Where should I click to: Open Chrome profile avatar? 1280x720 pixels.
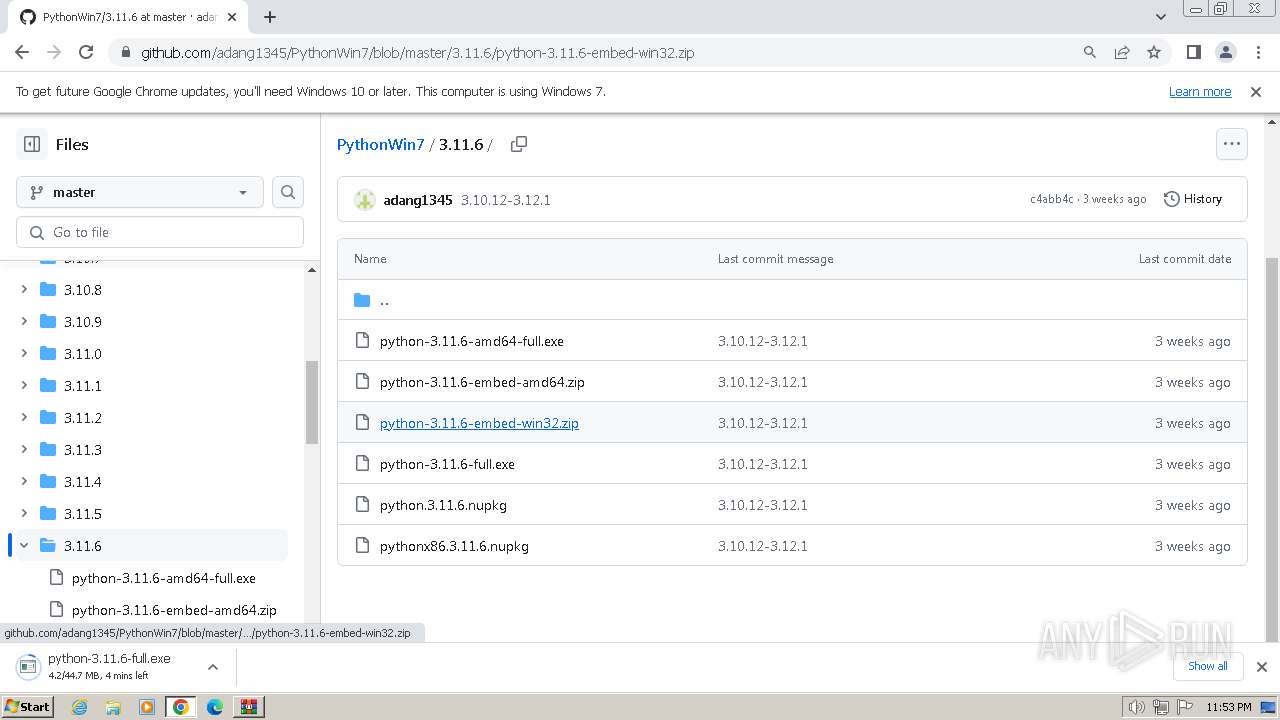click(x=1226, y=52)
